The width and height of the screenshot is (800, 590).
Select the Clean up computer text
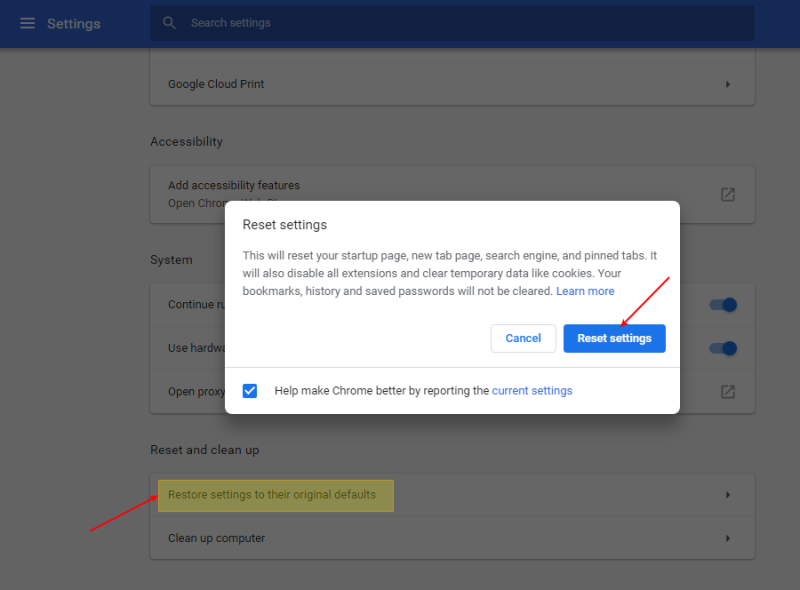pos(216,538)
